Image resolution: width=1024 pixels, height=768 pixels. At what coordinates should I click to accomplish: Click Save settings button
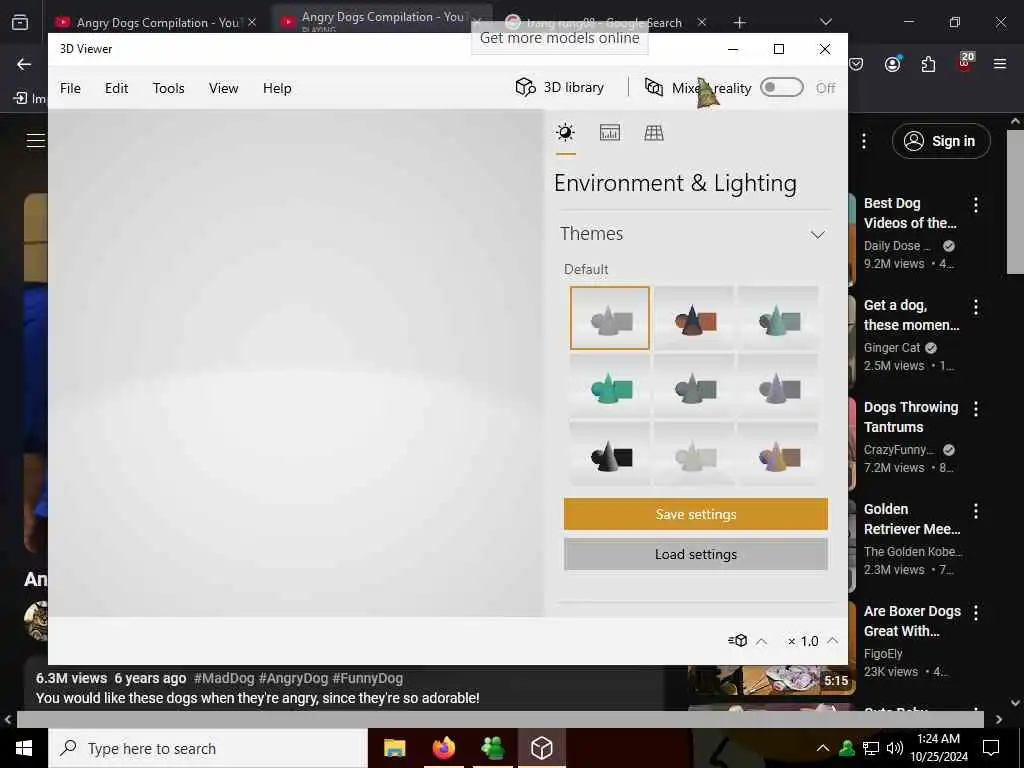click(696, 514)
